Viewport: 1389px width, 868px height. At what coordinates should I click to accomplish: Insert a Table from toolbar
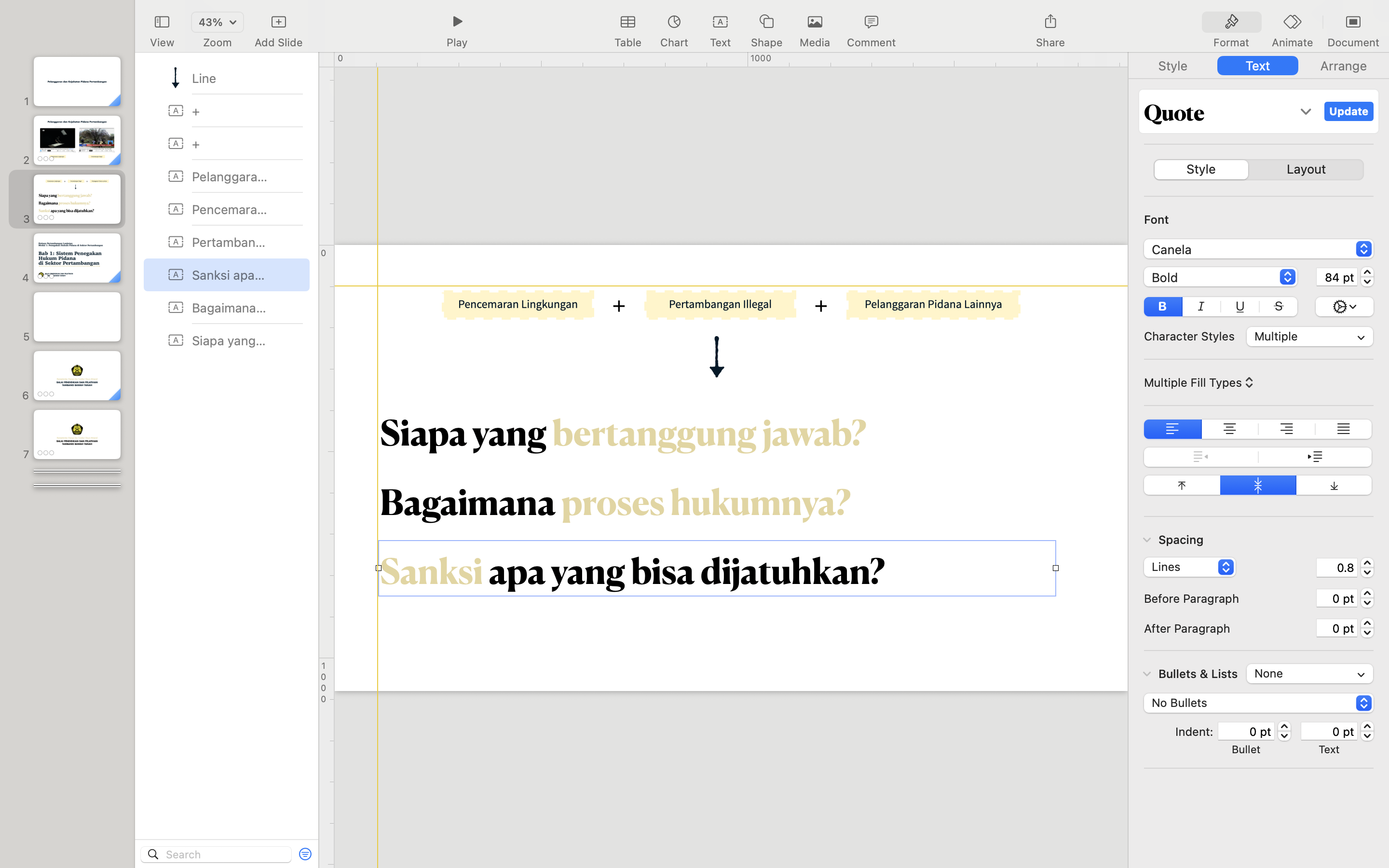(x=627, y=22)
